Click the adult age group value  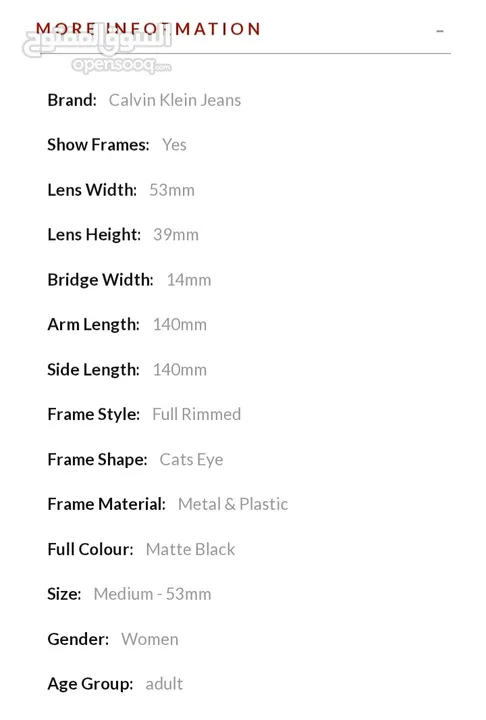click(x=164, y=684)
